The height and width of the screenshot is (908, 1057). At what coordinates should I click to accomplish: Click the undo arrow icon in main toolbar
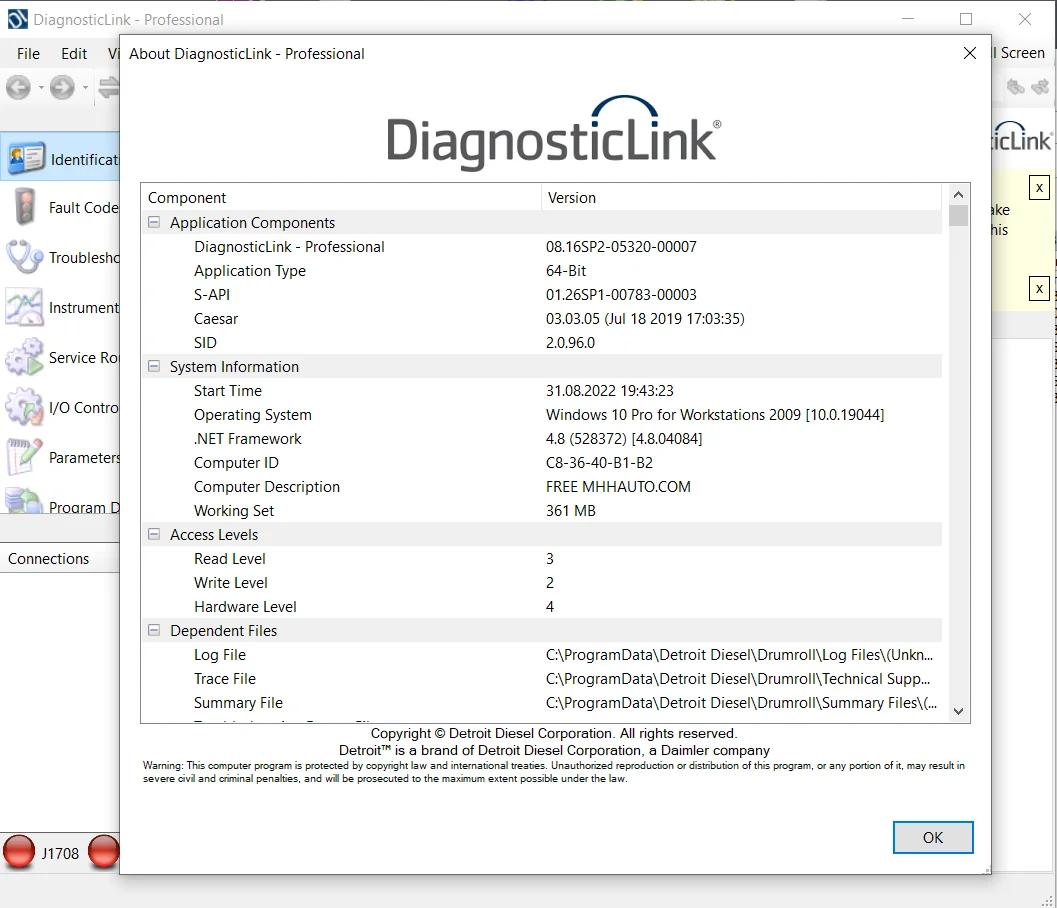[x=1015, y=86]
